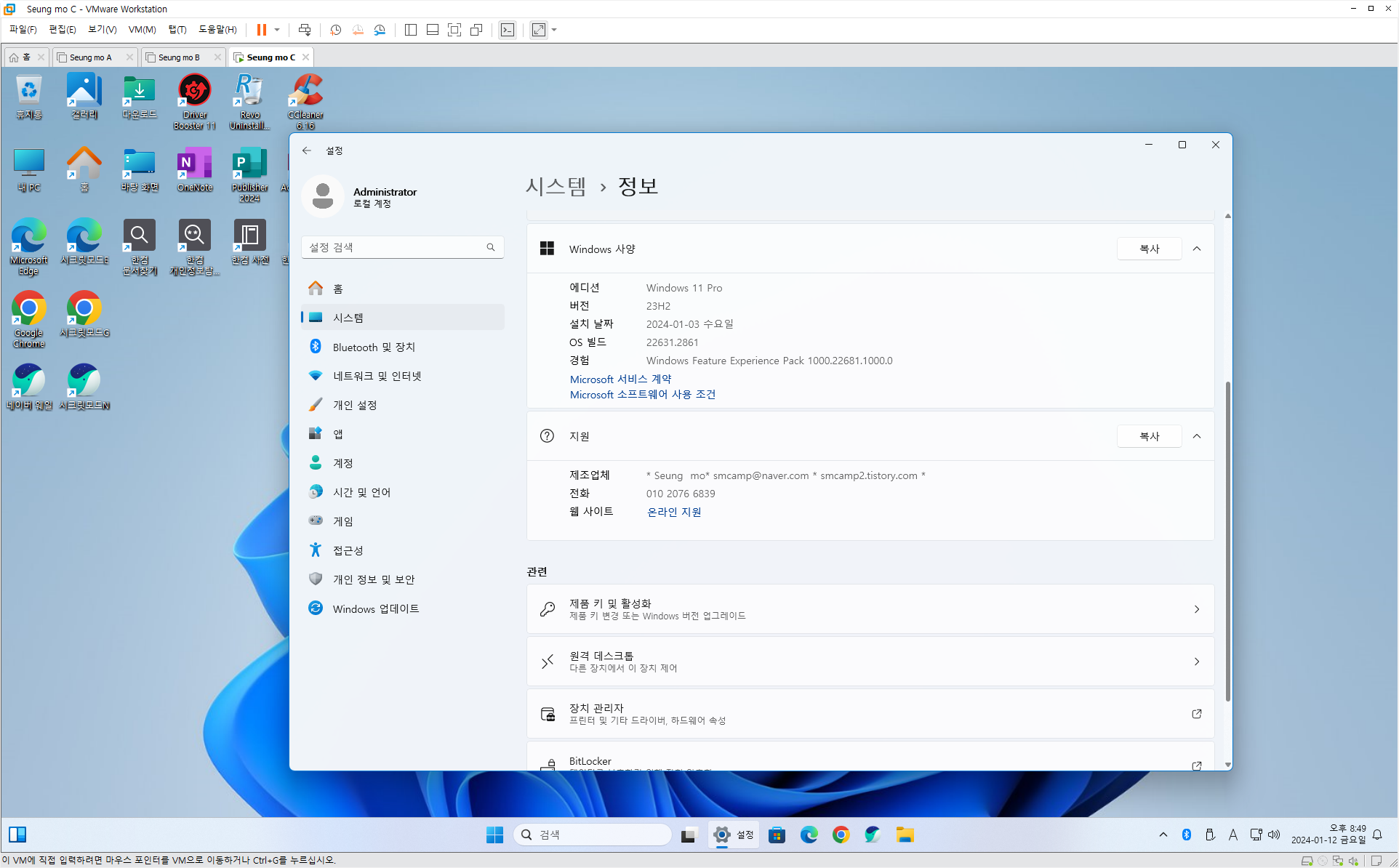Collapse the Windows 사양 section
This screenshot has height=868, width=1399.
tap(1197, 249)
